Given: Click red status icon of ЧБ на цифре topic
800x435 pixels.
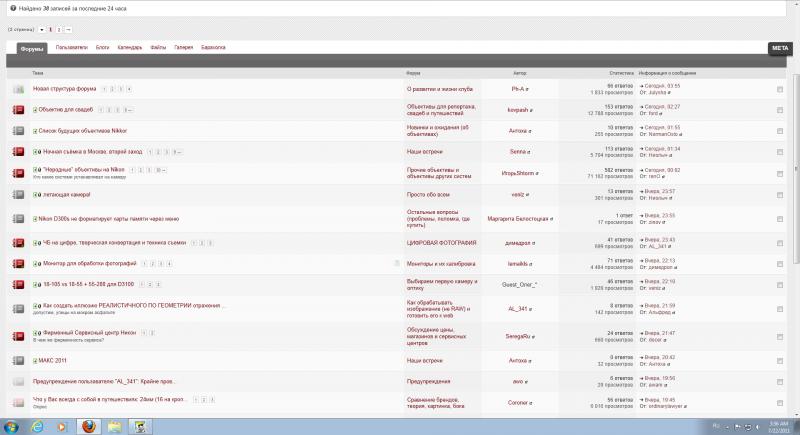Looking at the screenshot, I should (x=18, y=243).
